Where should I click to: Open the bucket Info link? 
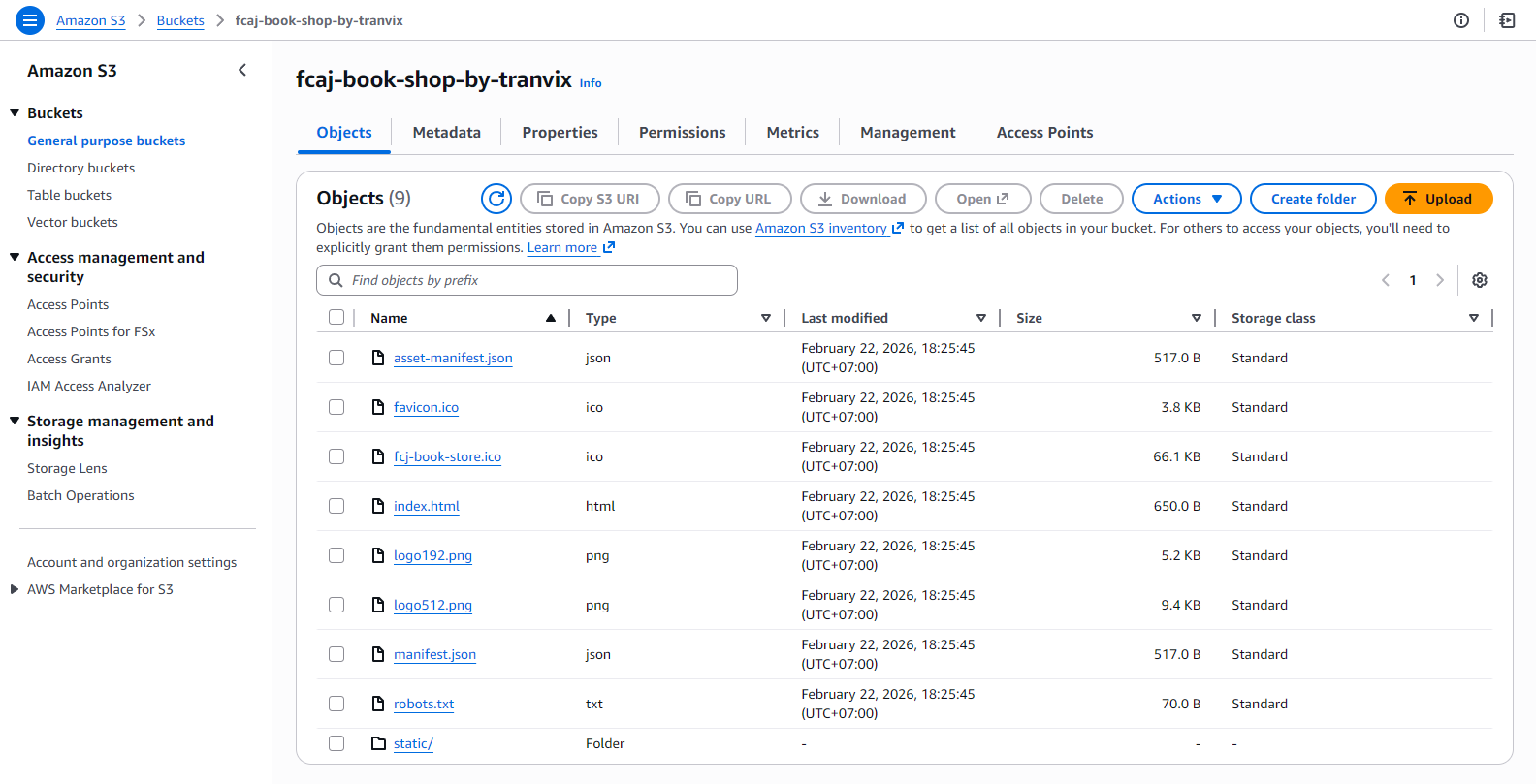pyautogui.click(x=591, y=83)
